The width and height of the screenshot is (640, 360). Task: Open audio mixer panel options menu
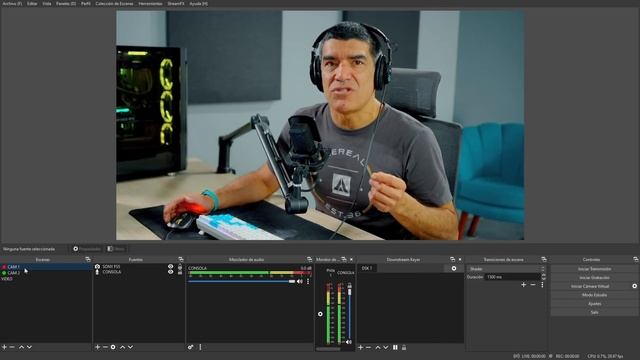200,347
